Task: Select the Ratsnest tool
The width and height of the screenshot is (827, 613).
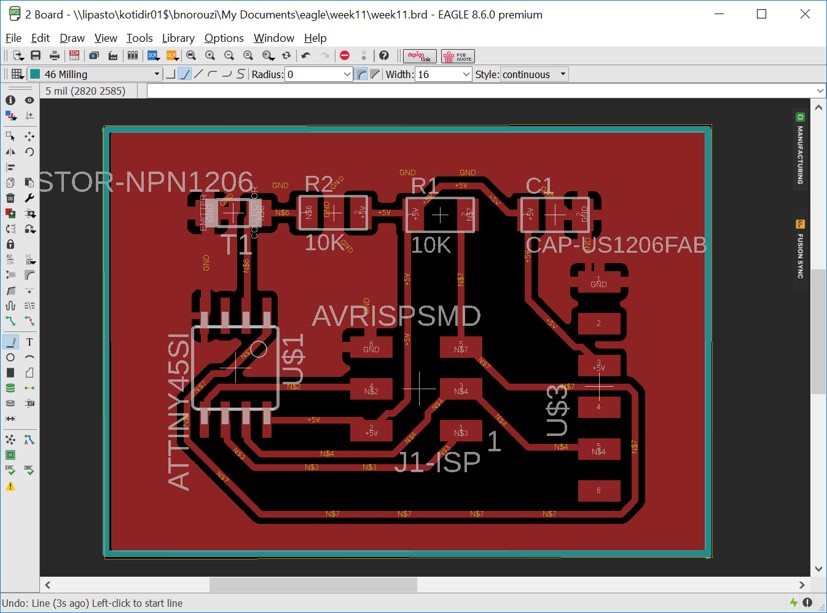Action: coord(10,439)
